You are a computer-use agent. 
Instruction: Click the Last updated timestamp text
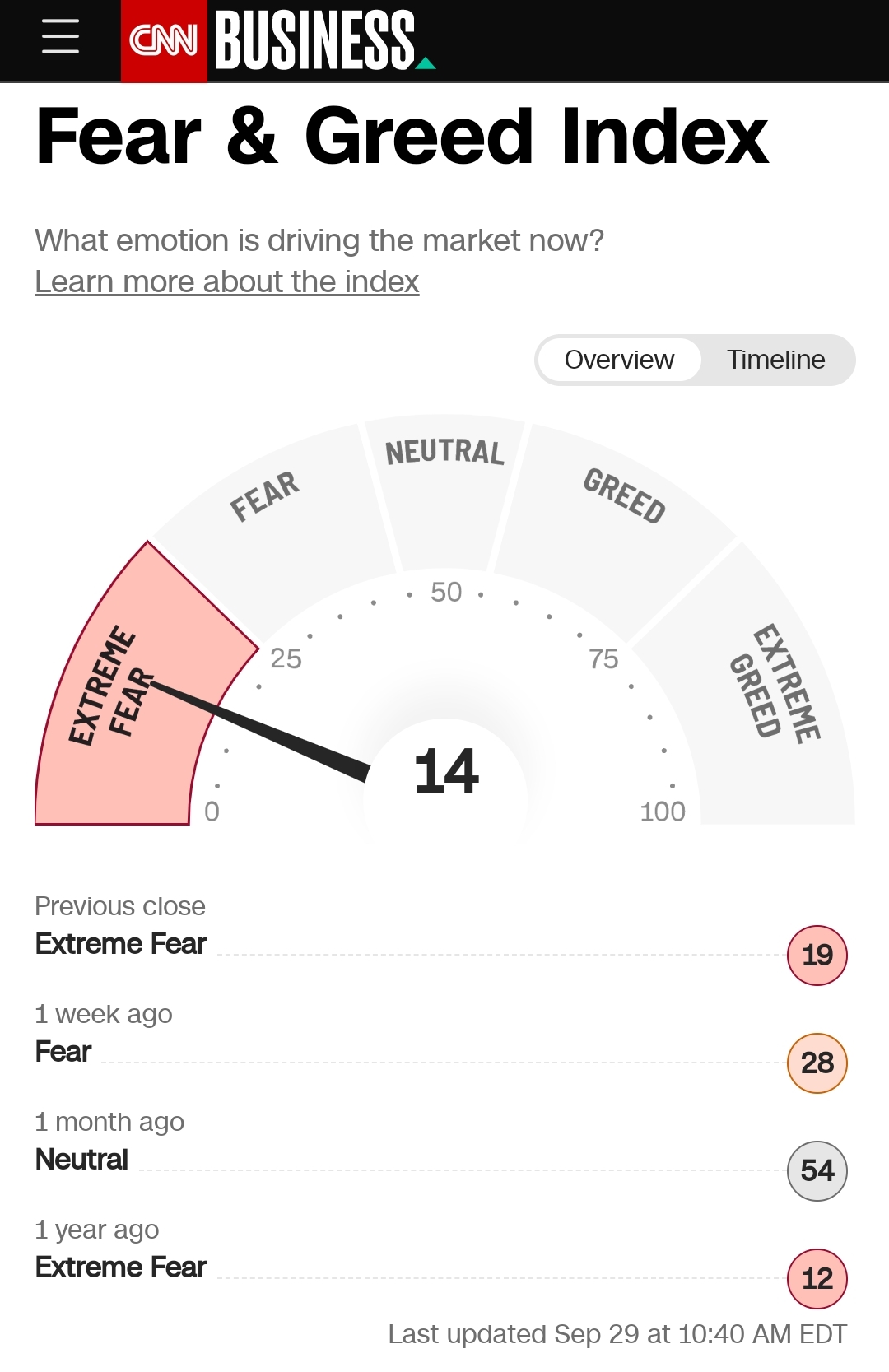coord(617,1333)
